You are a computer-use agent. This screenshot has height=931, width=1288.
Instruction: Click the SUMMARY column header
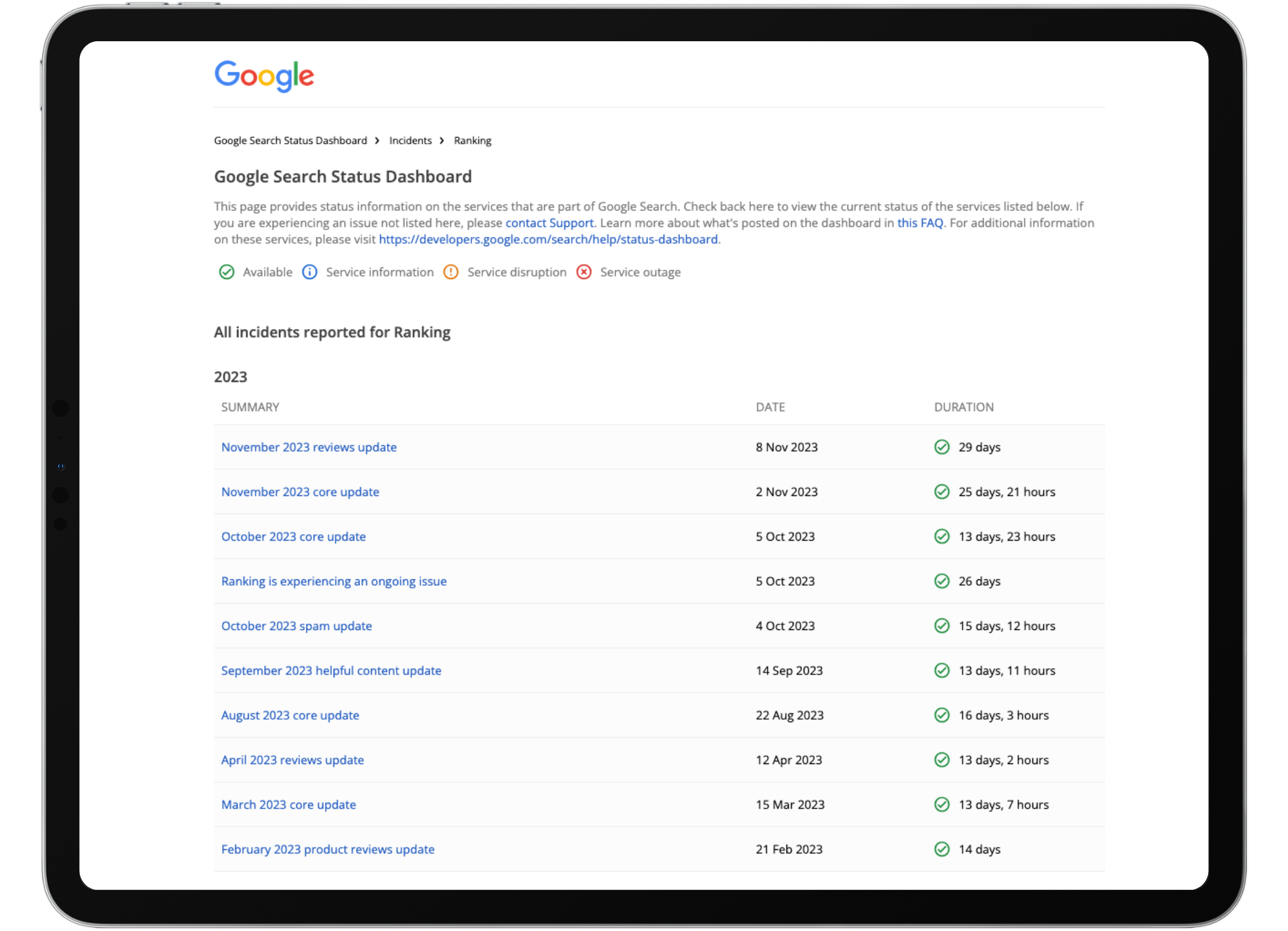coord(251,407)
